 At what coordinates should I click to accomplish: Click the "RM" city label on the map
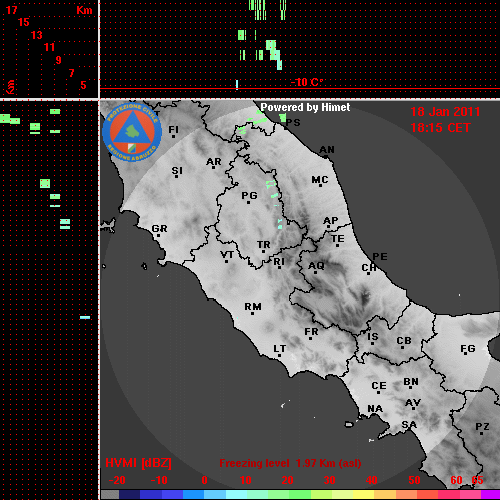tap(253, 307)
